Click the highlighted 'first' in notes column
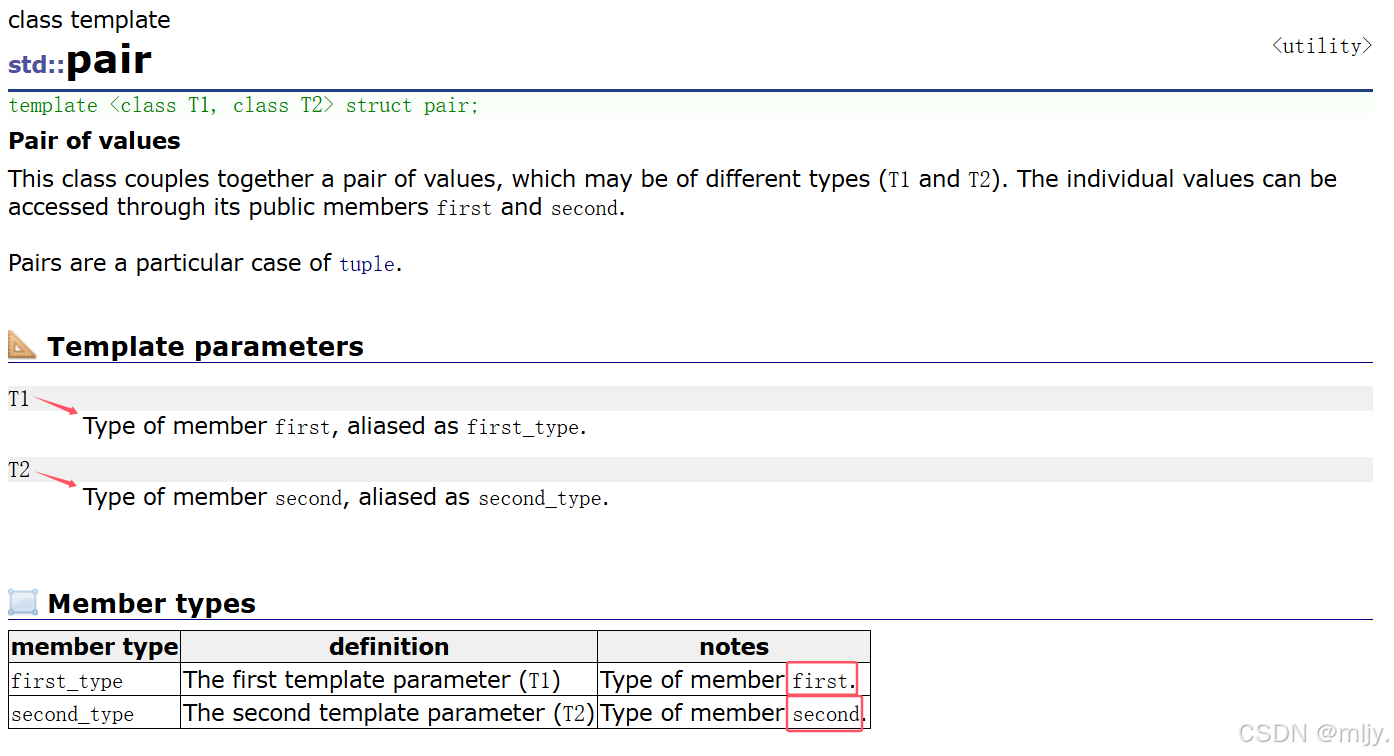Image resolution: width=1394 pixels, height=756 pixels. pos(821,680)
